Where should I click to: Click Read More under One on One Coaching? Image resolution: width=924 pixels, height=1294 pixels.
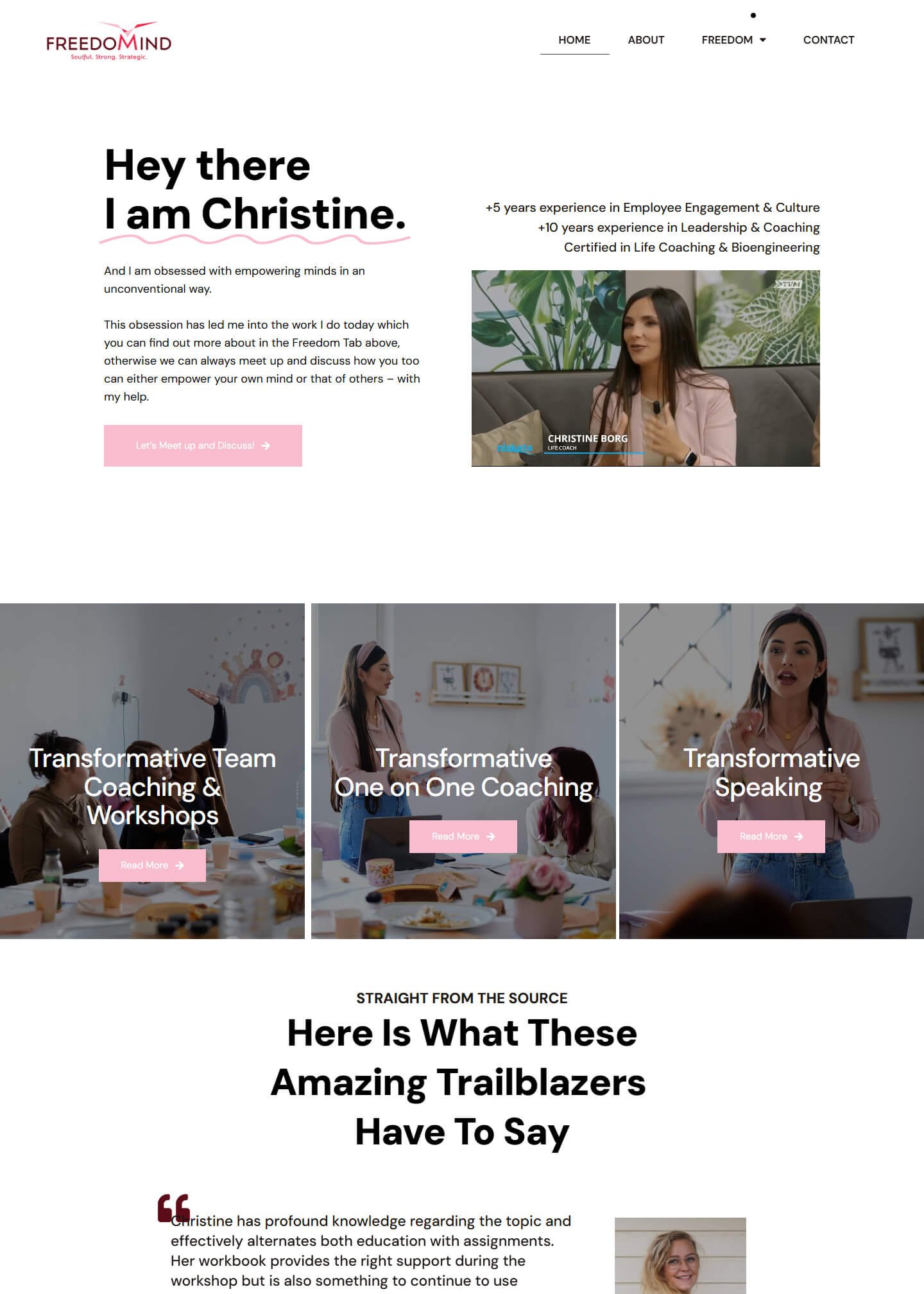[x=463, y=836]
